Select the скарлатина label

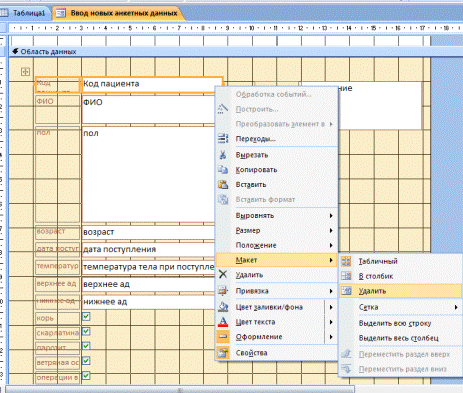point(58,333)
